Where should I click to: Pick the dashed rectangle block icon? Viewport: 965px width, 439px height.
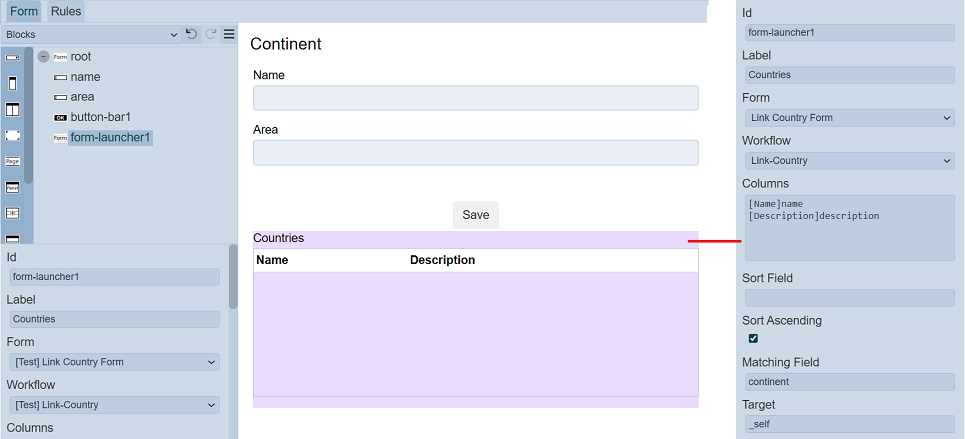[12, 135]
